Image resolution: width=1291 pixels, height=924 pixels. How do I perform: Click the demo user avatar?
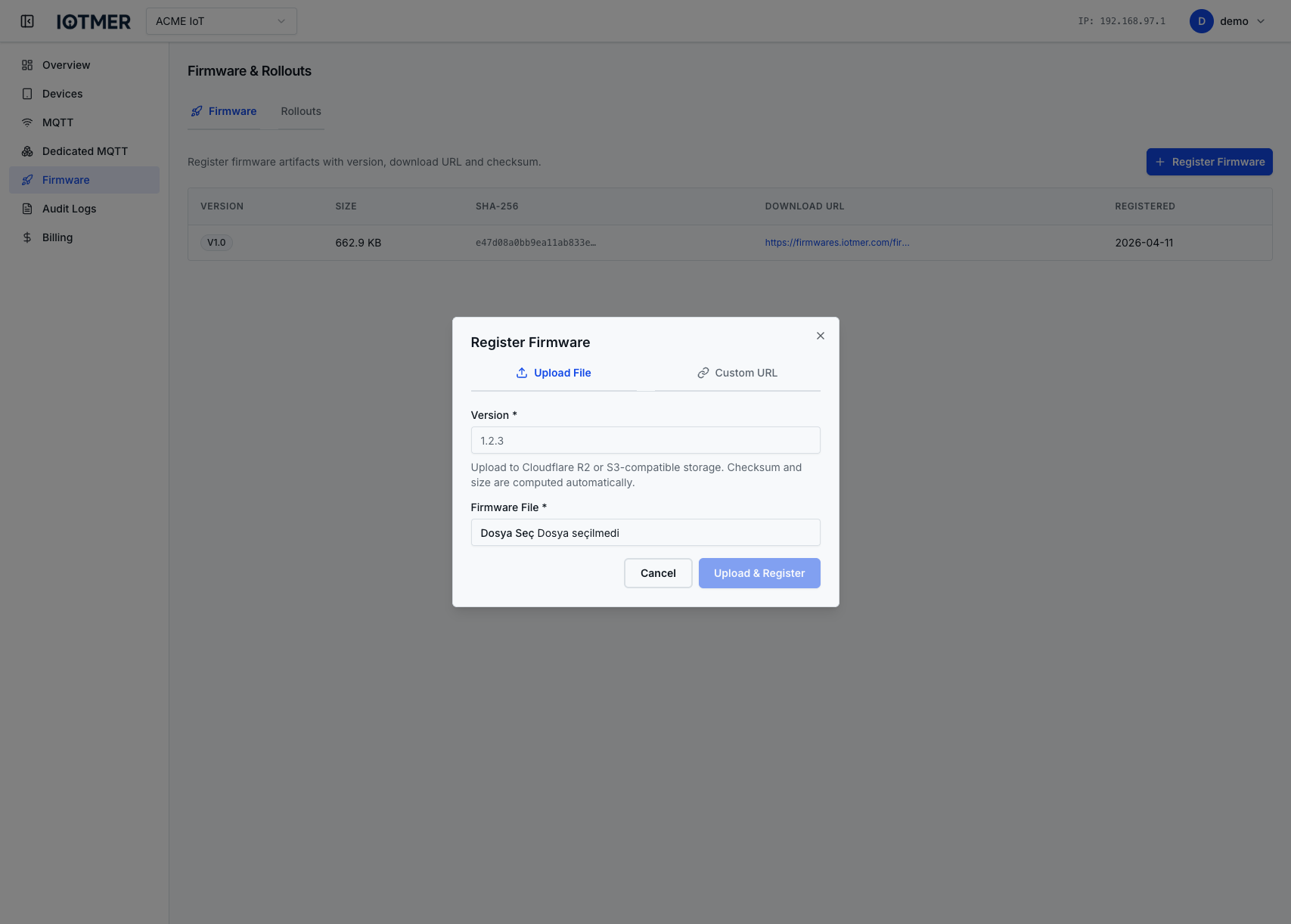point(1201,21)
